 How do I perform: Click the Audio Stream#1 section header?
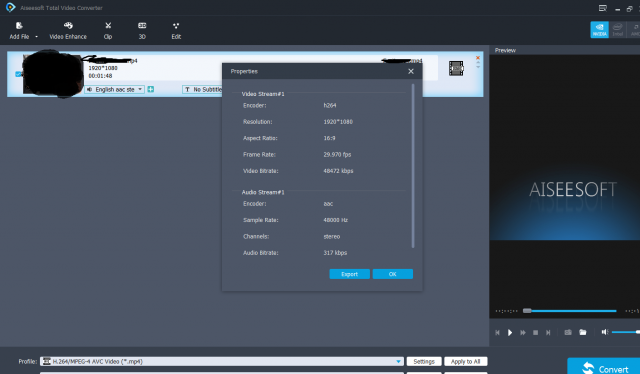coord(263,192)
